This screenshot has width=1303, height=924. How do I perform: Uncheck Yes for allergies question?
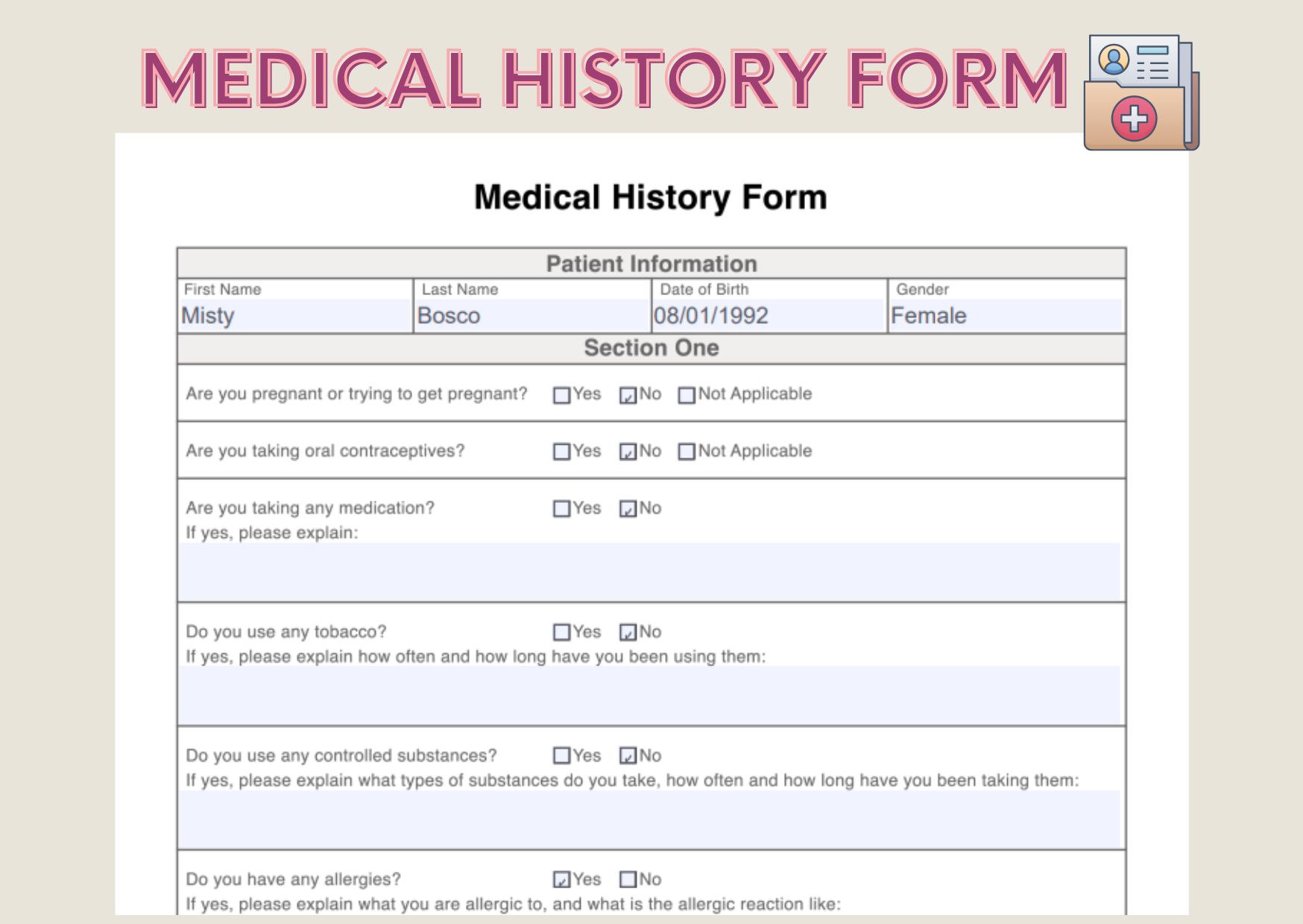click(561, 880)
